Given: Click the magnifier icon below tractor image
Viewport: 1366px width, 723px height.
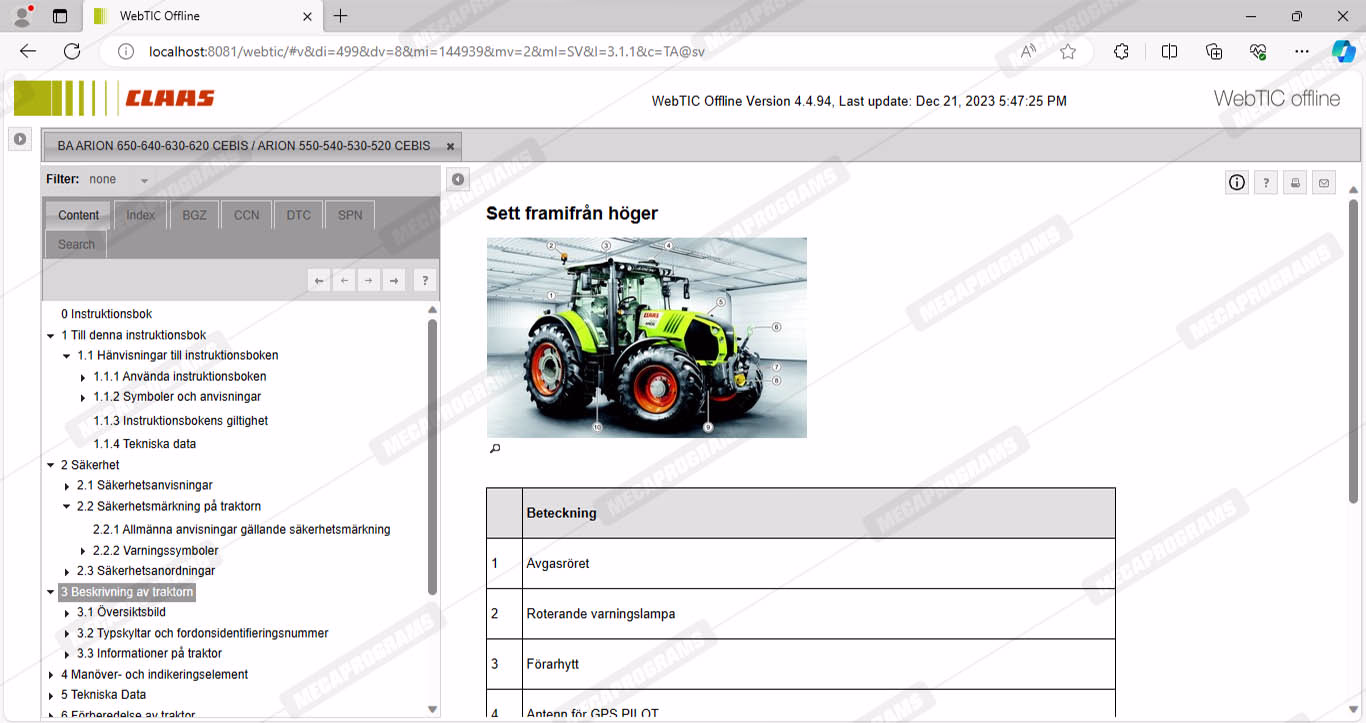Looking at the screenshot, I should 494,449.
